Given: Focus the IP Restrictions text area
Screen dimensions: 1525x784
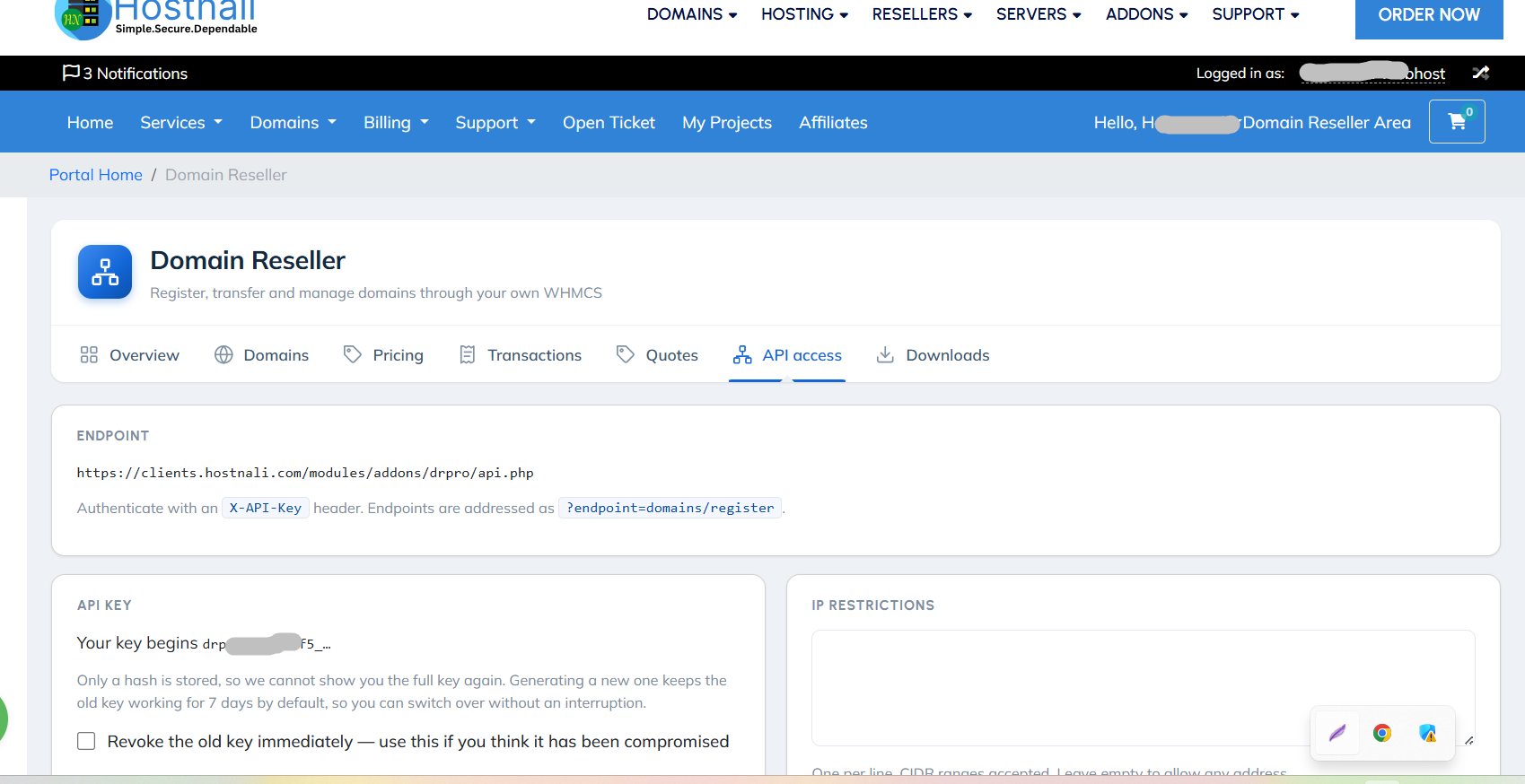Looking at the screenshot, I should [1144, 688].
